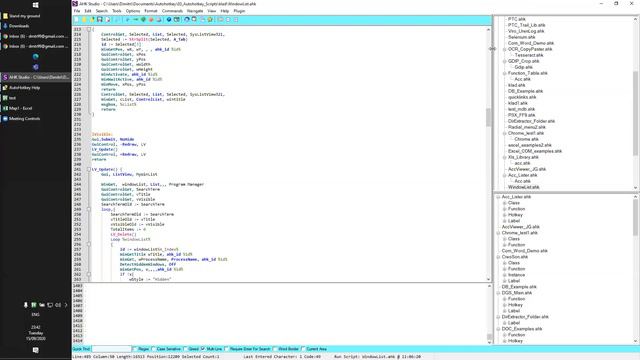The height and width of the screenshot is (360, 640).
Task: Click the red circle toolbar icon
Action: (151, 20)
